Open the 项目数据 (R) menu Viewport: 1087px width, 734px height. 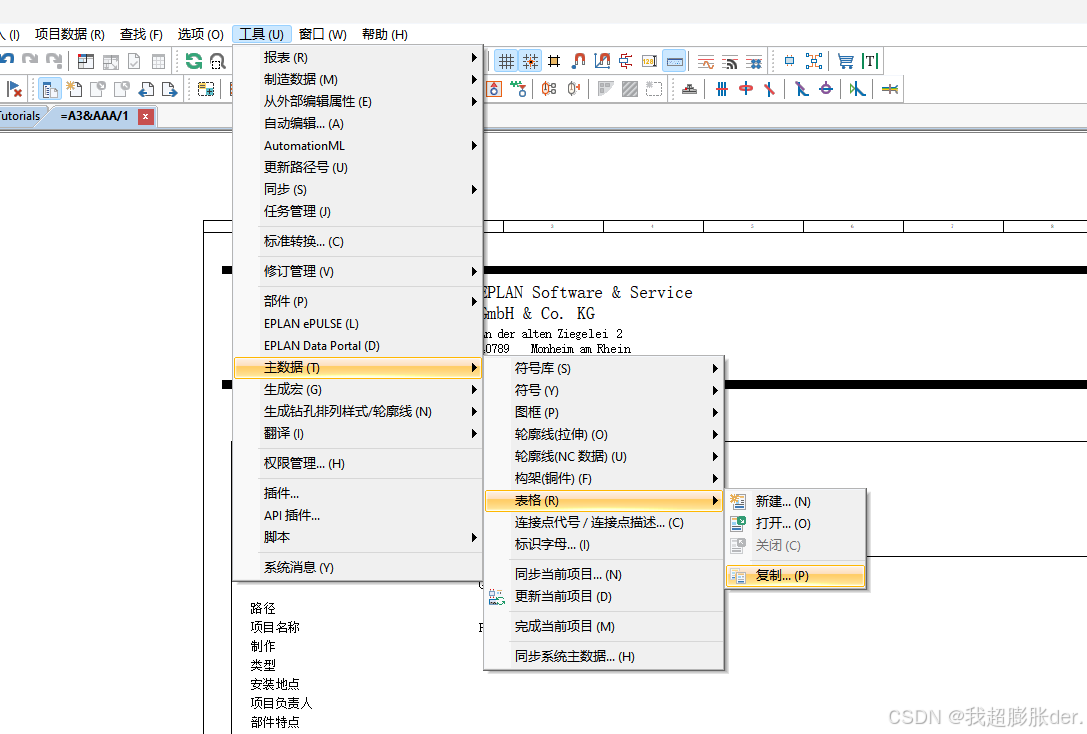click(69, 34)
